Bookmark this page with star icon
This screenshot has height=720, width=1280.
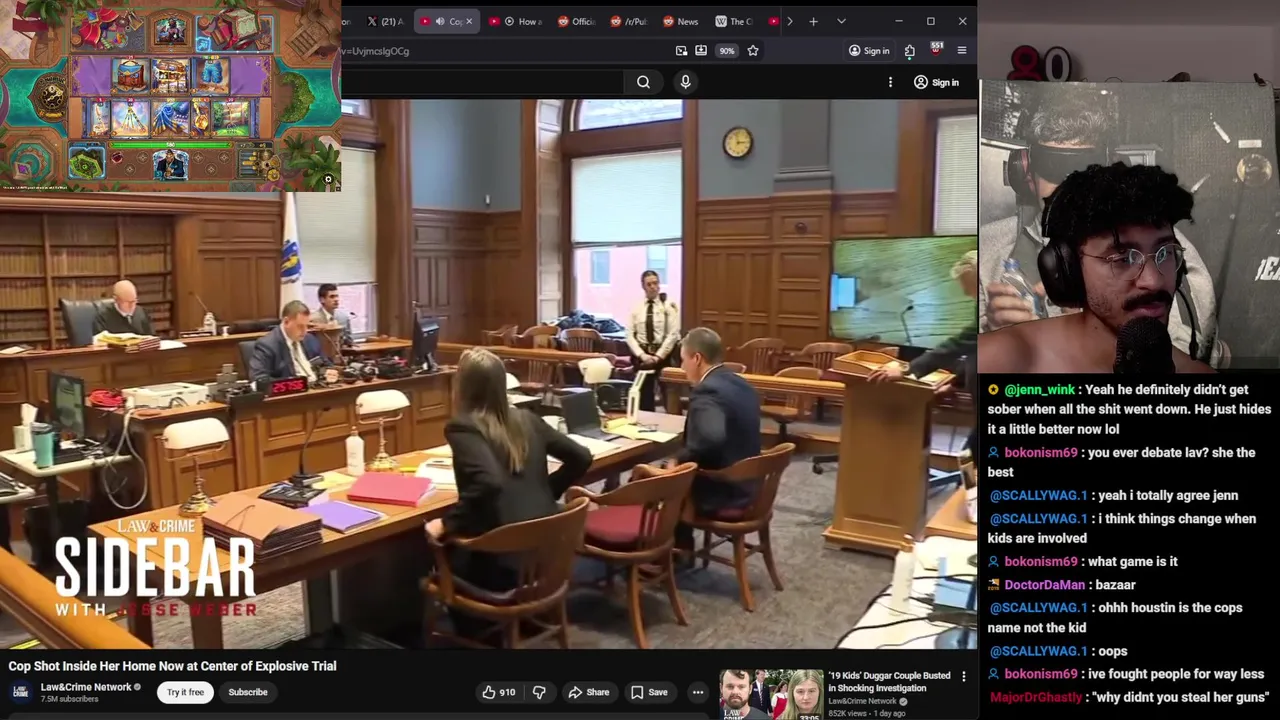[753, 51]
